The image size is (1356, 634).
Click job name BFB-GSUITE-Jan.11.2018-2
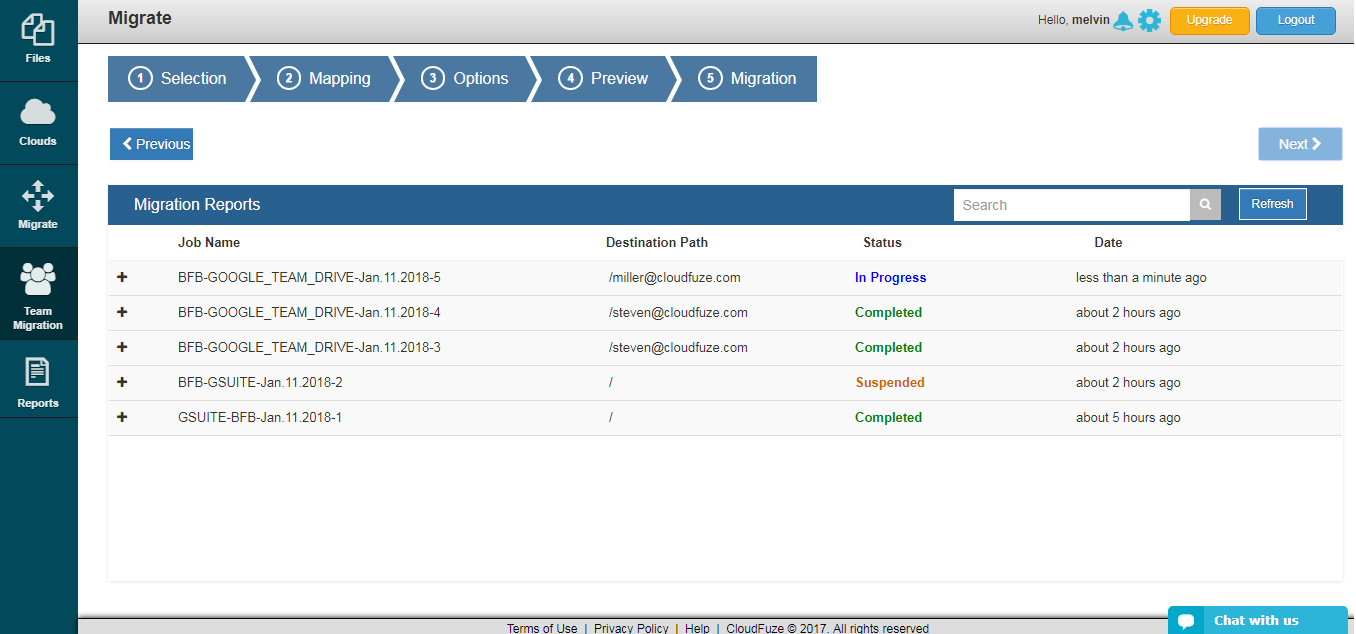[x=260, y=382]
